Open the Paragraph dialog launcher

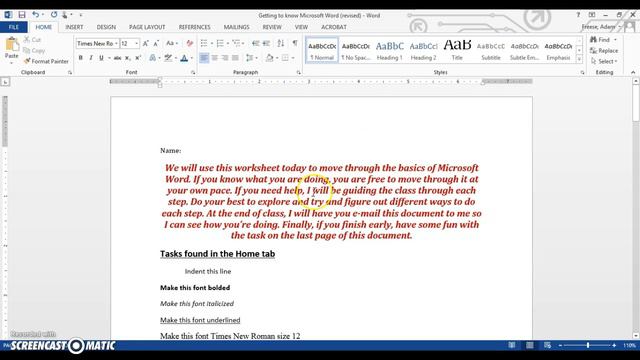[x=298, y=72]
